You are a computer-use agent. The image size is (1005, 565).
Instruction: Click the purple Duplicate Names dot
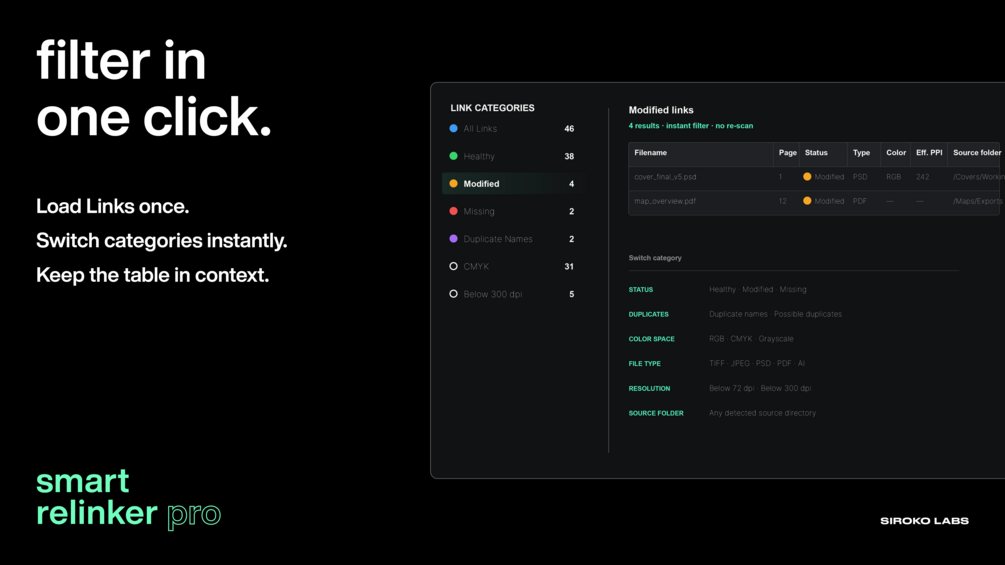point(453,239)
